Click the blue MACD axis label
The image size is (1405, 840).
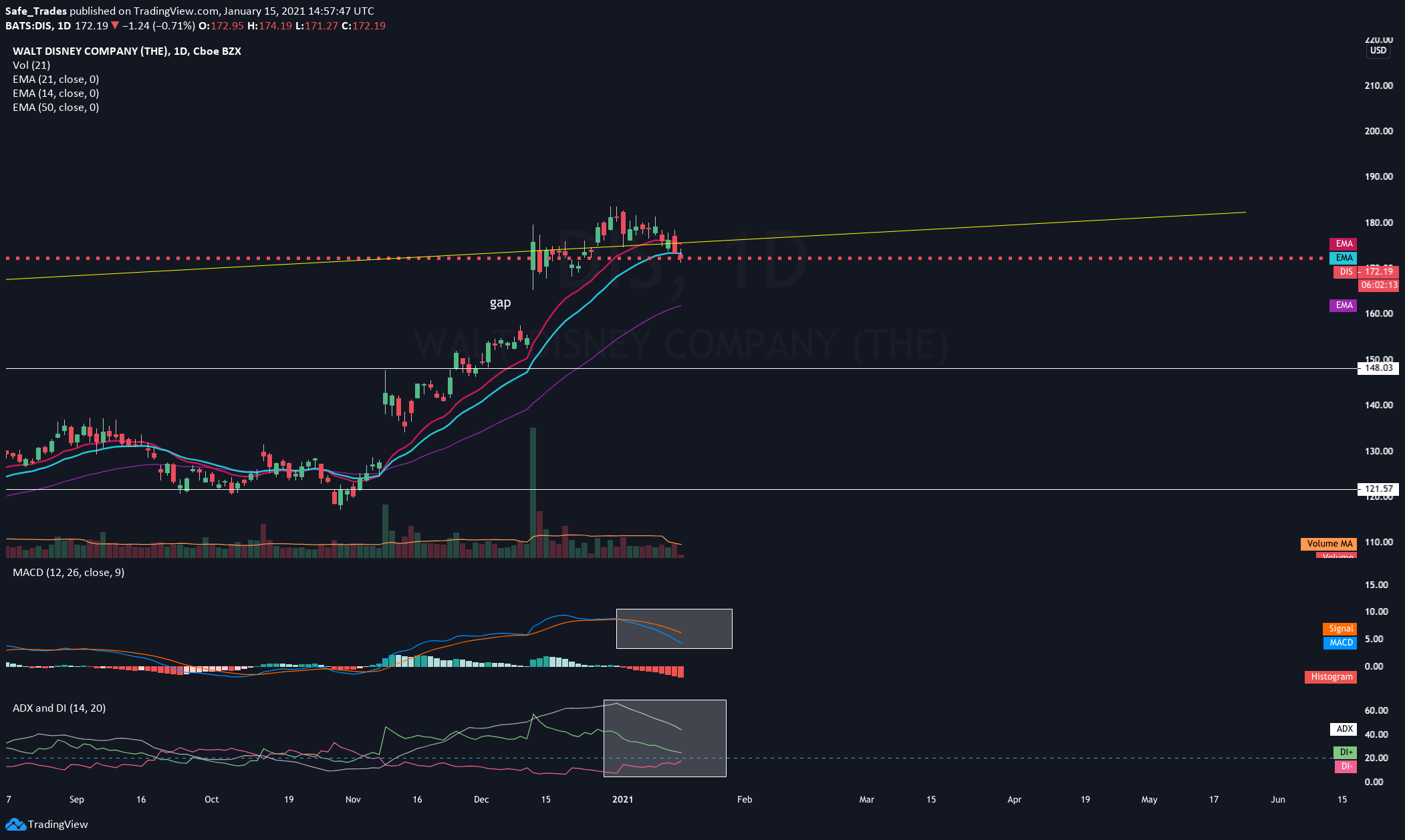(x=1339, y=642)
